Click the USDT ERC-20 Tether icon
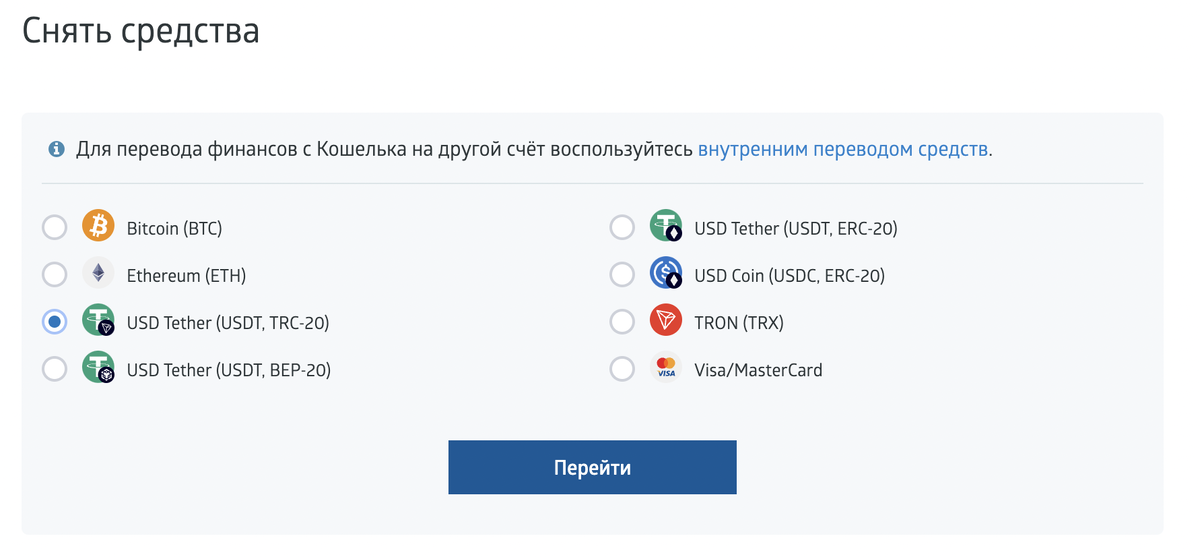Screen dimensions: 1200x557 tap(665, 227)
